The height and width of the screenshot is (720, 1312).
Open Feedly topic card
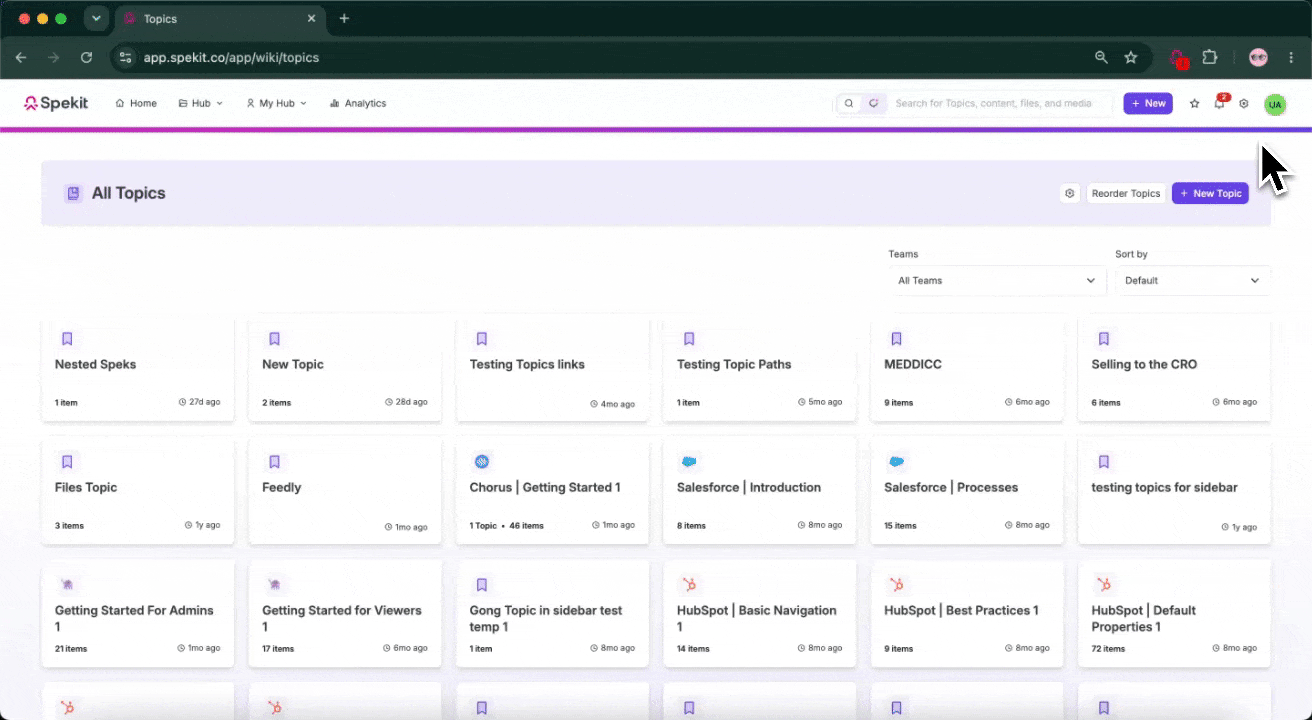click(x=345, y=491)
